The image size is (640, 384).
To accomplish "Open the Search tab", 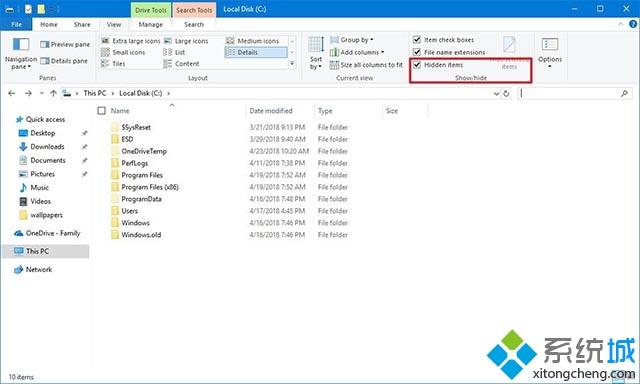I will 194,24.
